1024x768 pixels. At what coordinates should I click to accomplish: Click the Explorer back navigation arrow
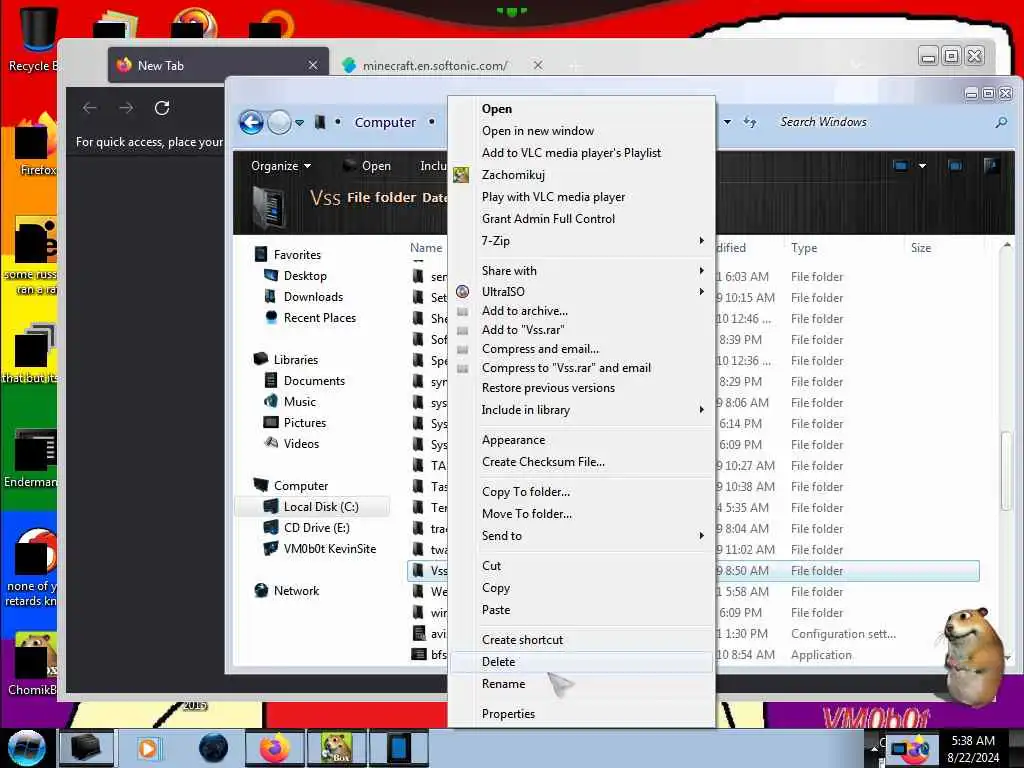pyautogui.click(x=251, y=122)
